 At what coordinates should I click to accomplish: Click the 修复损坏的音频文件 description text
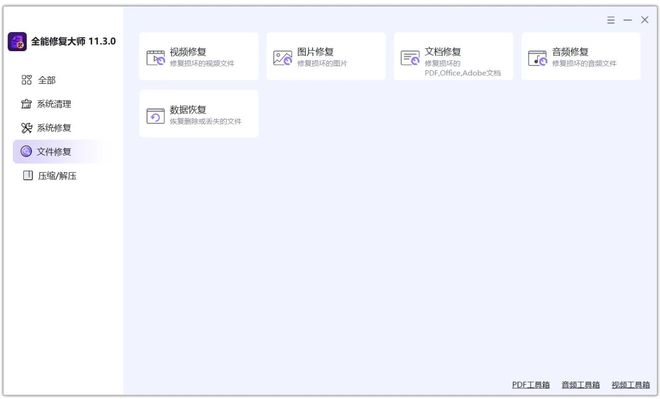point(584,64)
